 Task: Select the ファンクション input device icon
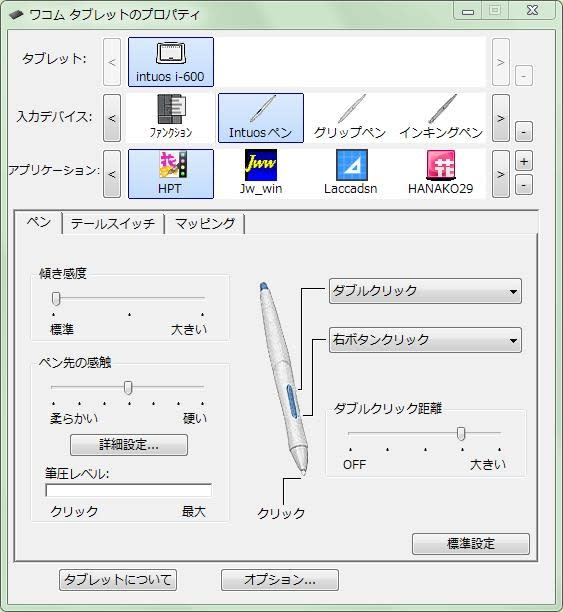click(x=171, y=117)
